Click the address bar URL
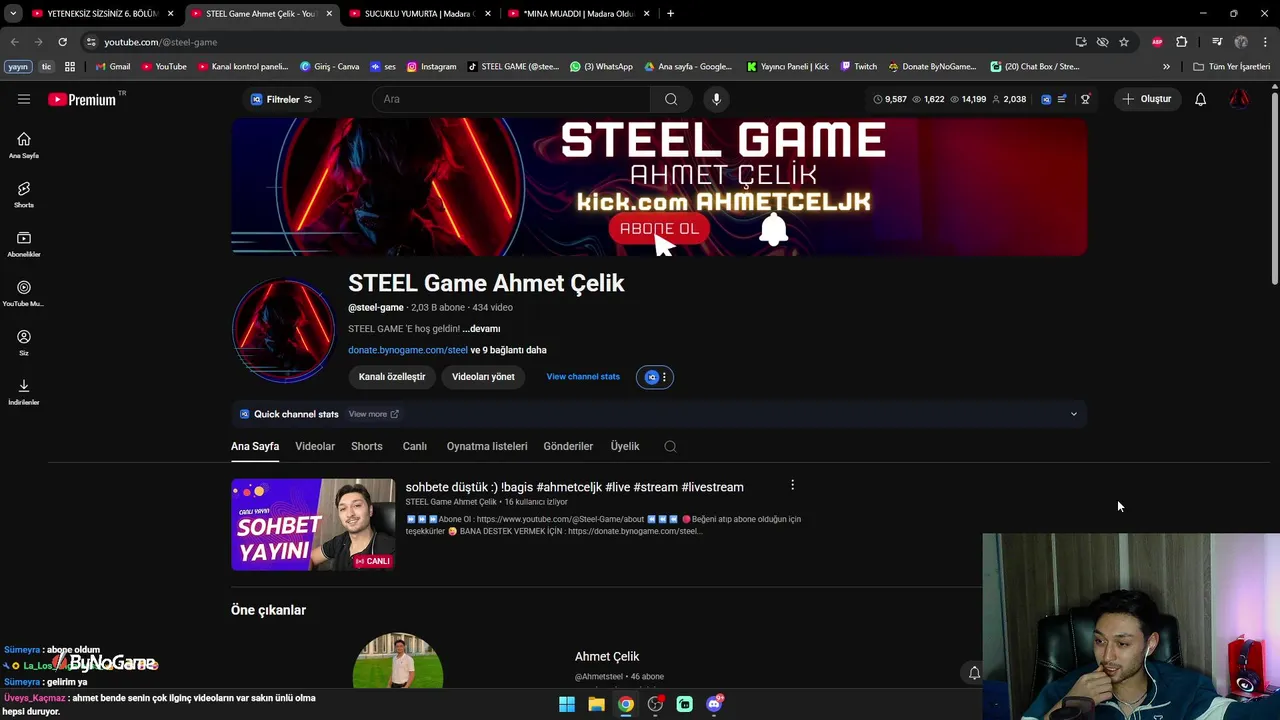The image size is (1280, 720). pyautogui.click(x=161, y=42)
